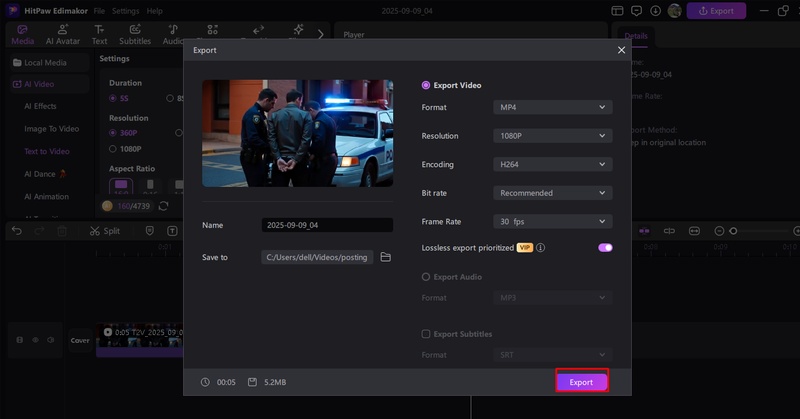The width and height of the screenshot is (800, 419).
Task: Click the marker shield icon in the timeline toolbar
Action: click(149, 231)
